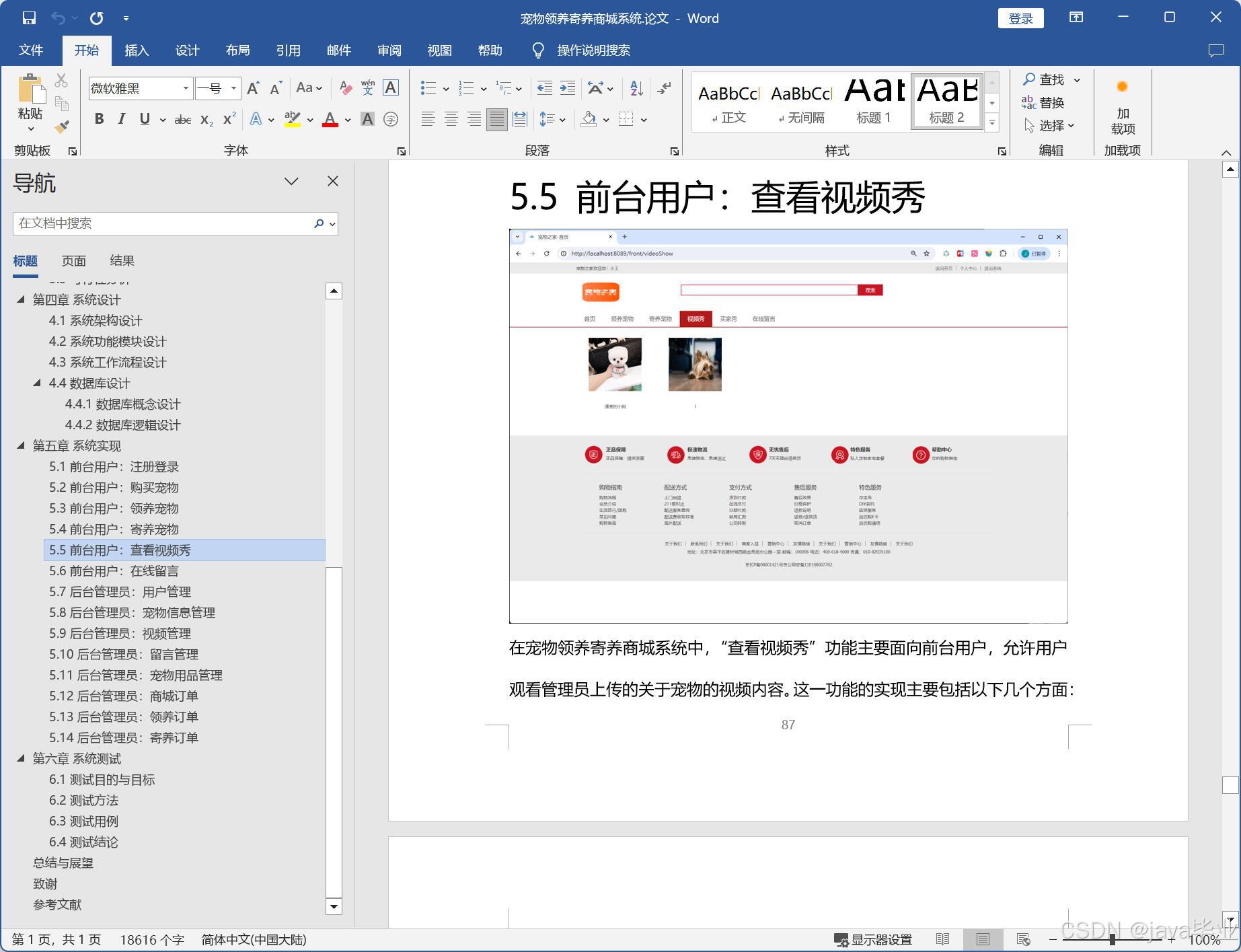
Task: Click the Cut scissors icon
Action: pyautogui.click(x=61, y=81)
